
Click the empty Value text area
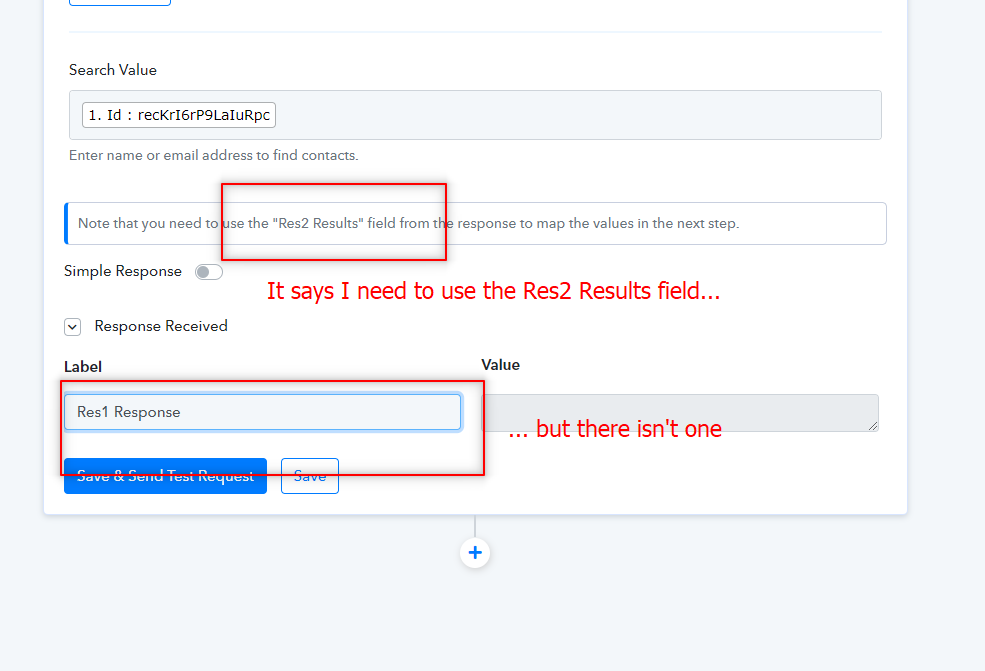click(x=680, y=413)
